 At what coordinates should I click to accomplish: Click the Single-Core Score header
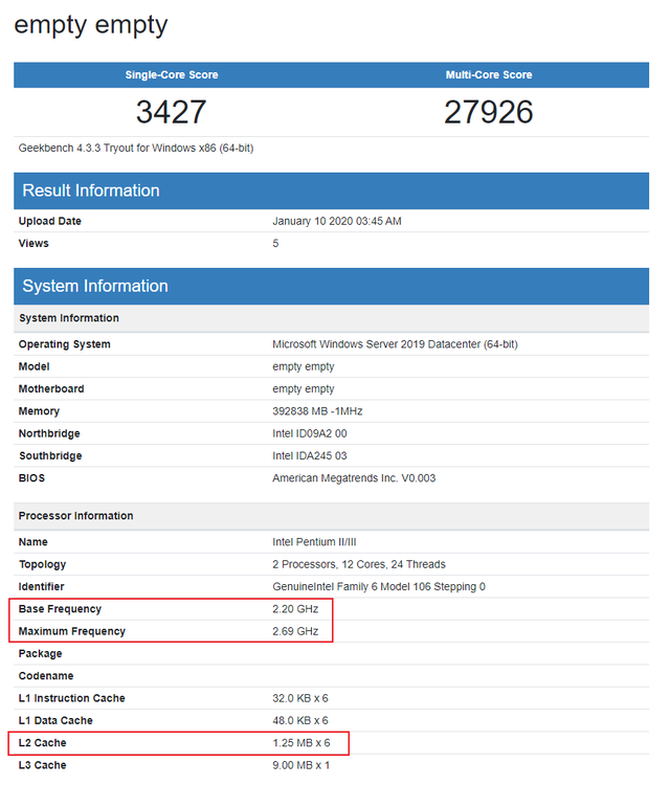click(x=171, y=75)
